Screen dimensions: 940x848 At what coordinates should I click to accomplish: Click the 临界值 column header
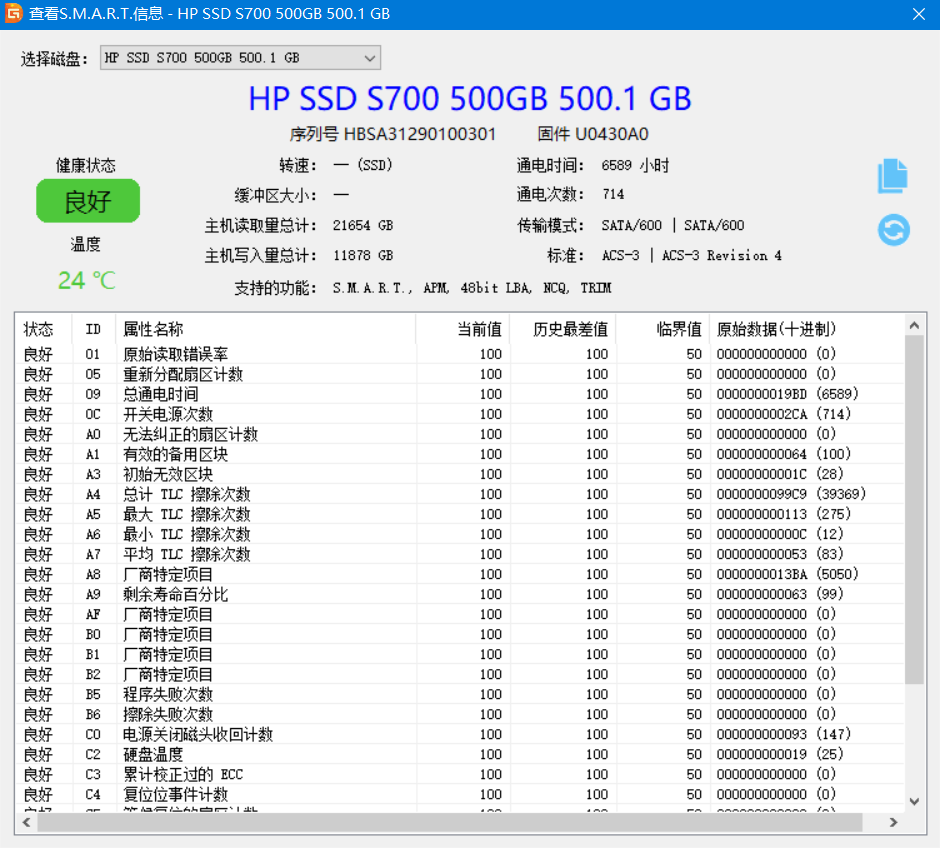point(662,329)
